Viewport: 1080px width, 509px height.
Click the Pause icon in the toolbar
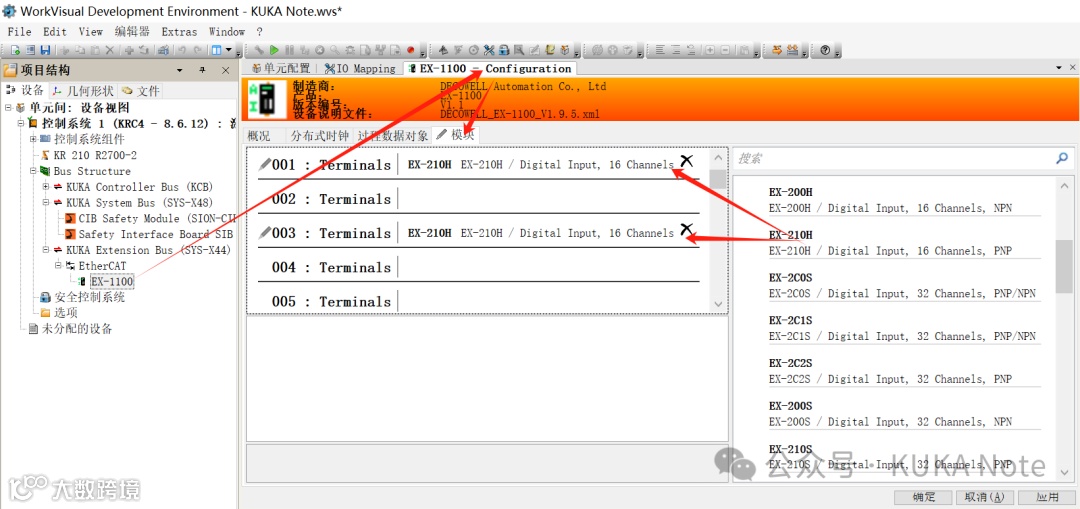click(289, 50)
